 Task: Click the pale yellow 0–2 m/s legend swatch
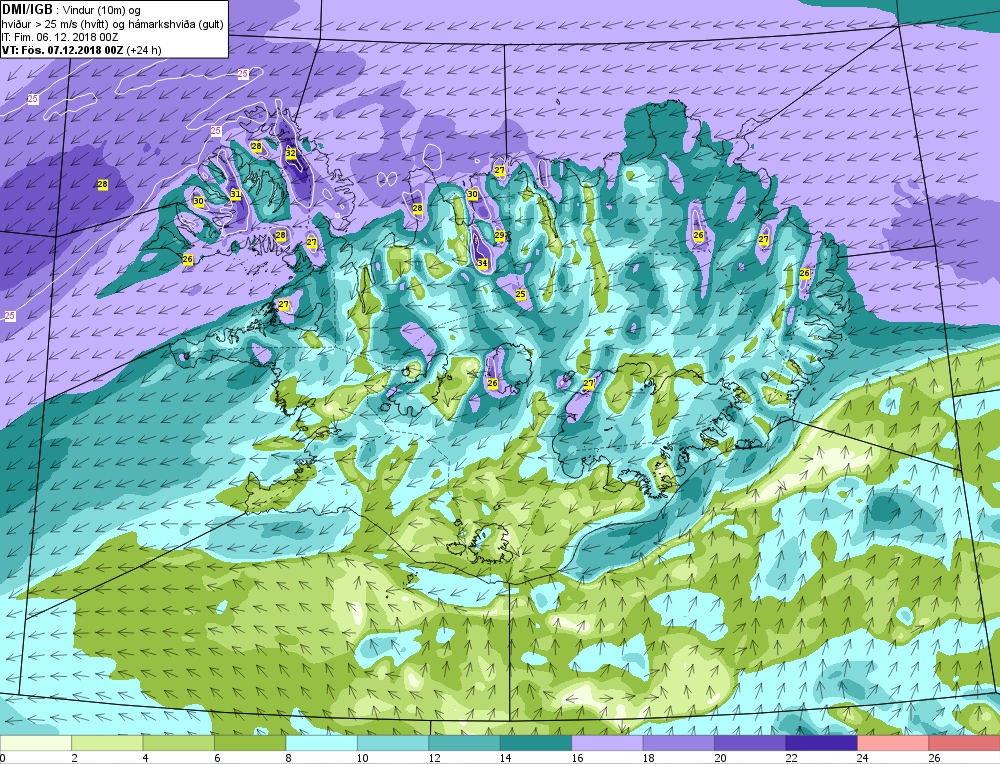[36, 743]
